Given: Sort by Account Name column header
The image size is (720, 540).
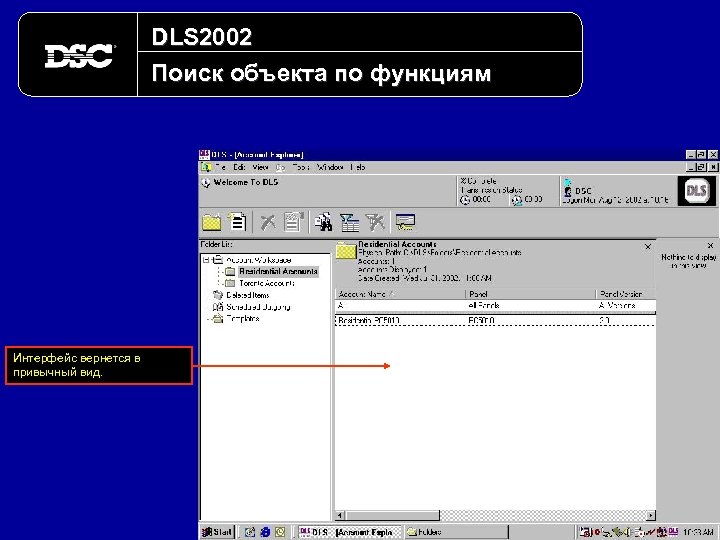Looking at the screenshot, I should [x=400, y=294].
